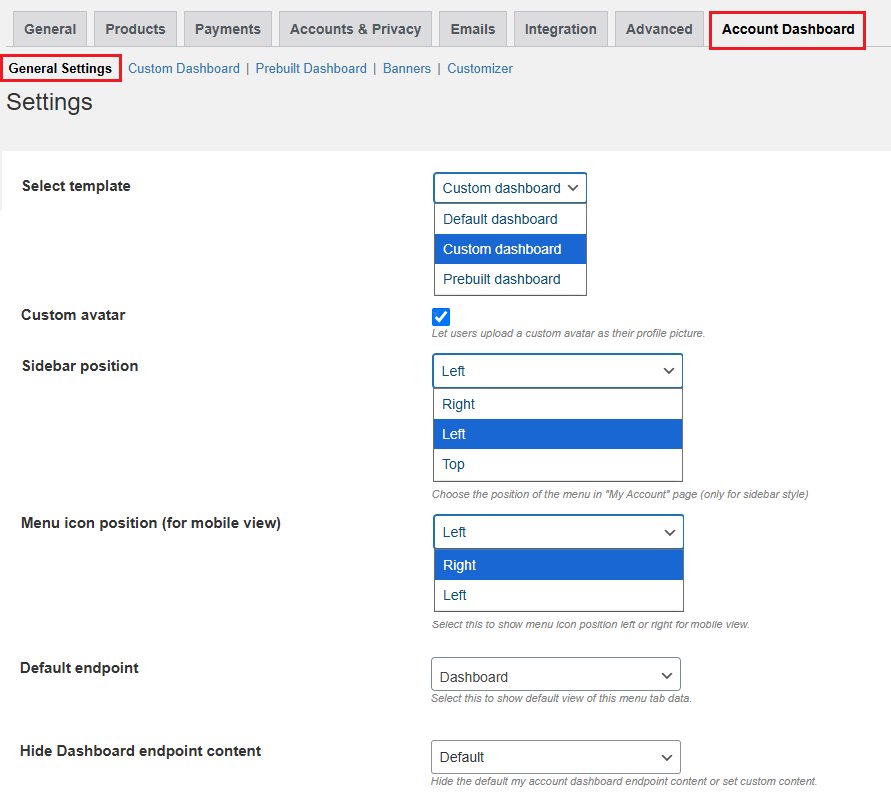The height and width of the screenshot is (812, 891).
Task: Switch to the Emails tab
Action: pos(473,29)
